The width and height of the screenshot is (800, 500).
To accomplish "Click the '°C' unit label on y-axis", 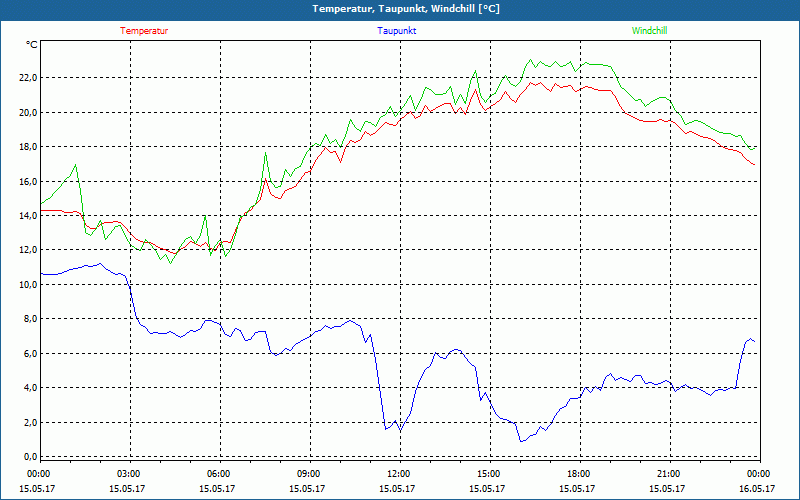I will point(32,45).
